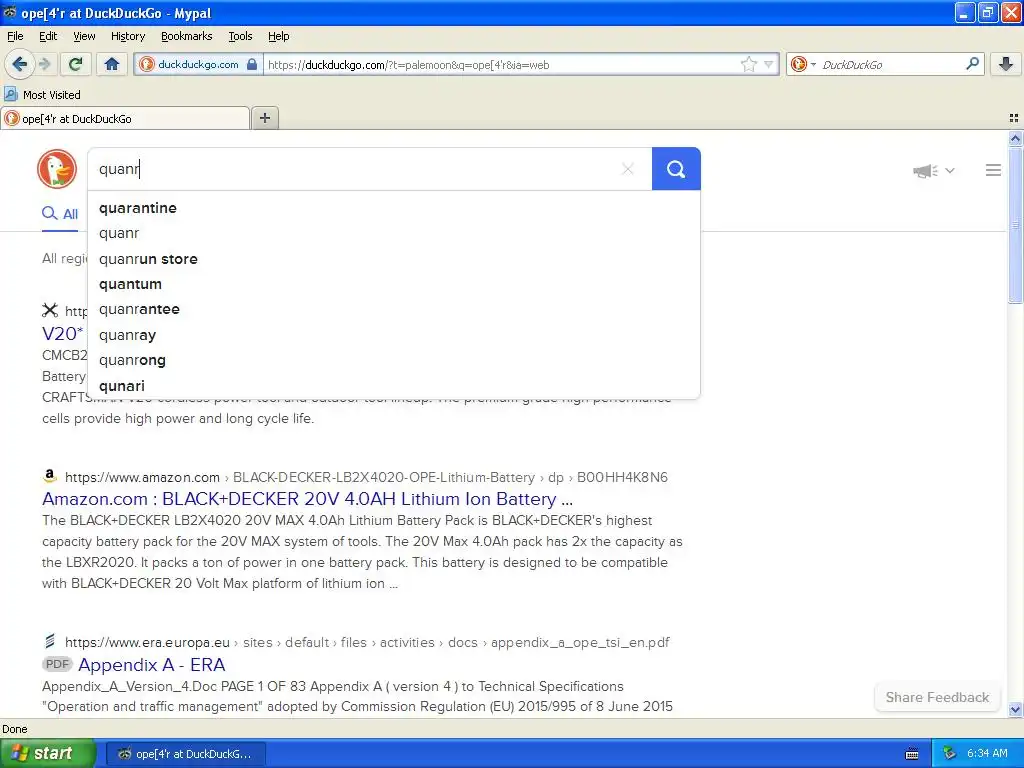
Task: Open the Most Visited bookmarks folder
Action: [43, 94]
